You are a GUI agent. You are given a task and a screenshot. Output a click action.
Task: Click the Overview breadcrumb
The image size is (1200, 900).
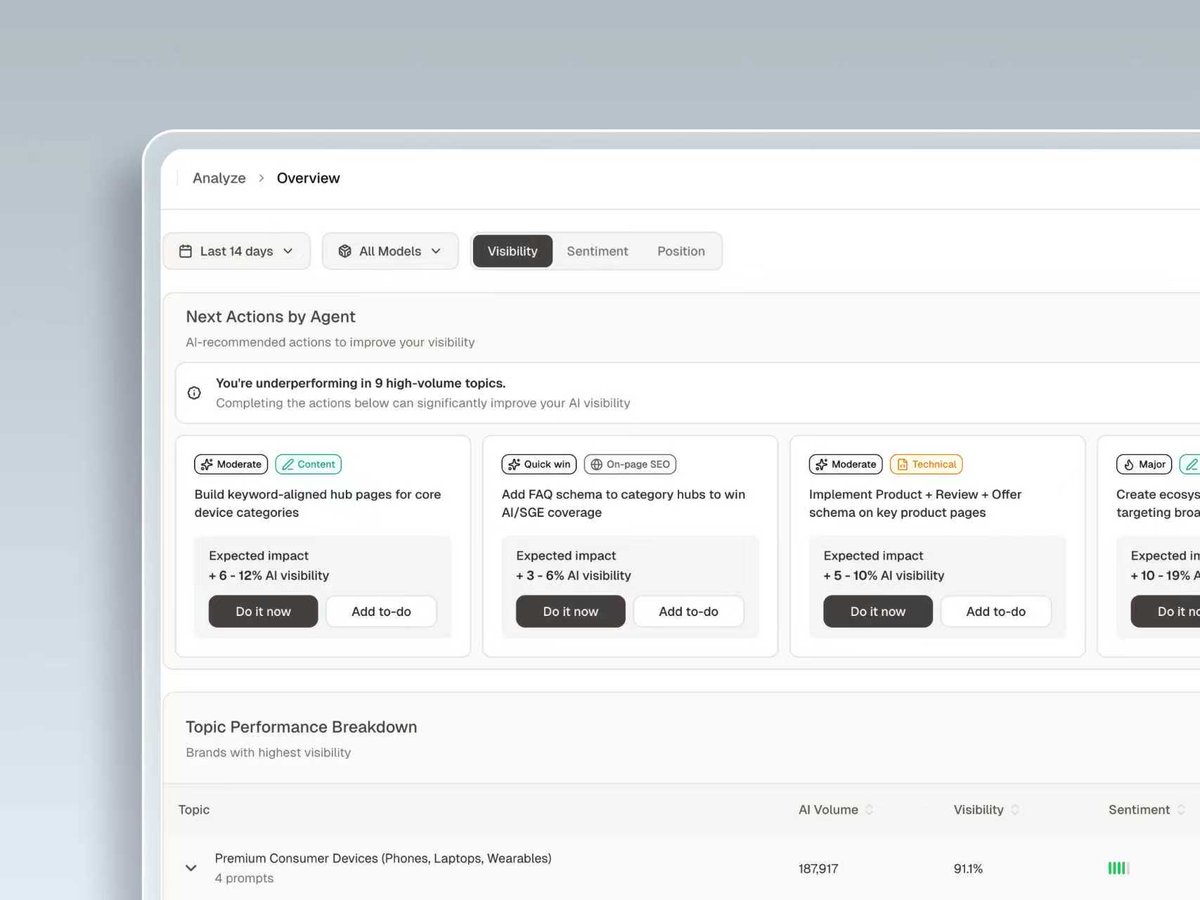pyautogui.click(x=308, y=178)
